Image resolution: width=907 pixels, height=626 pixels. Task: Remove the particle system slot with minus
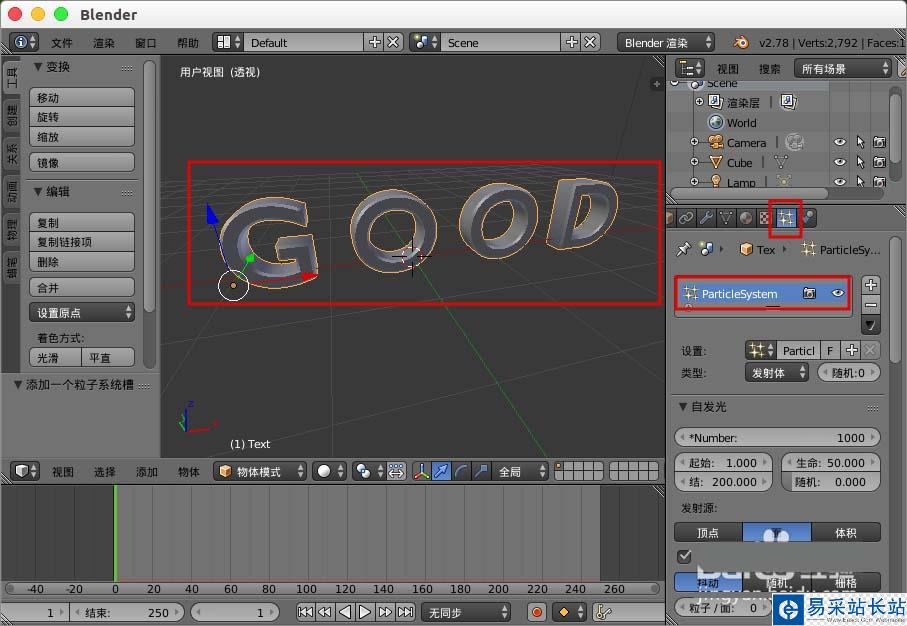(x=870, y=304)
